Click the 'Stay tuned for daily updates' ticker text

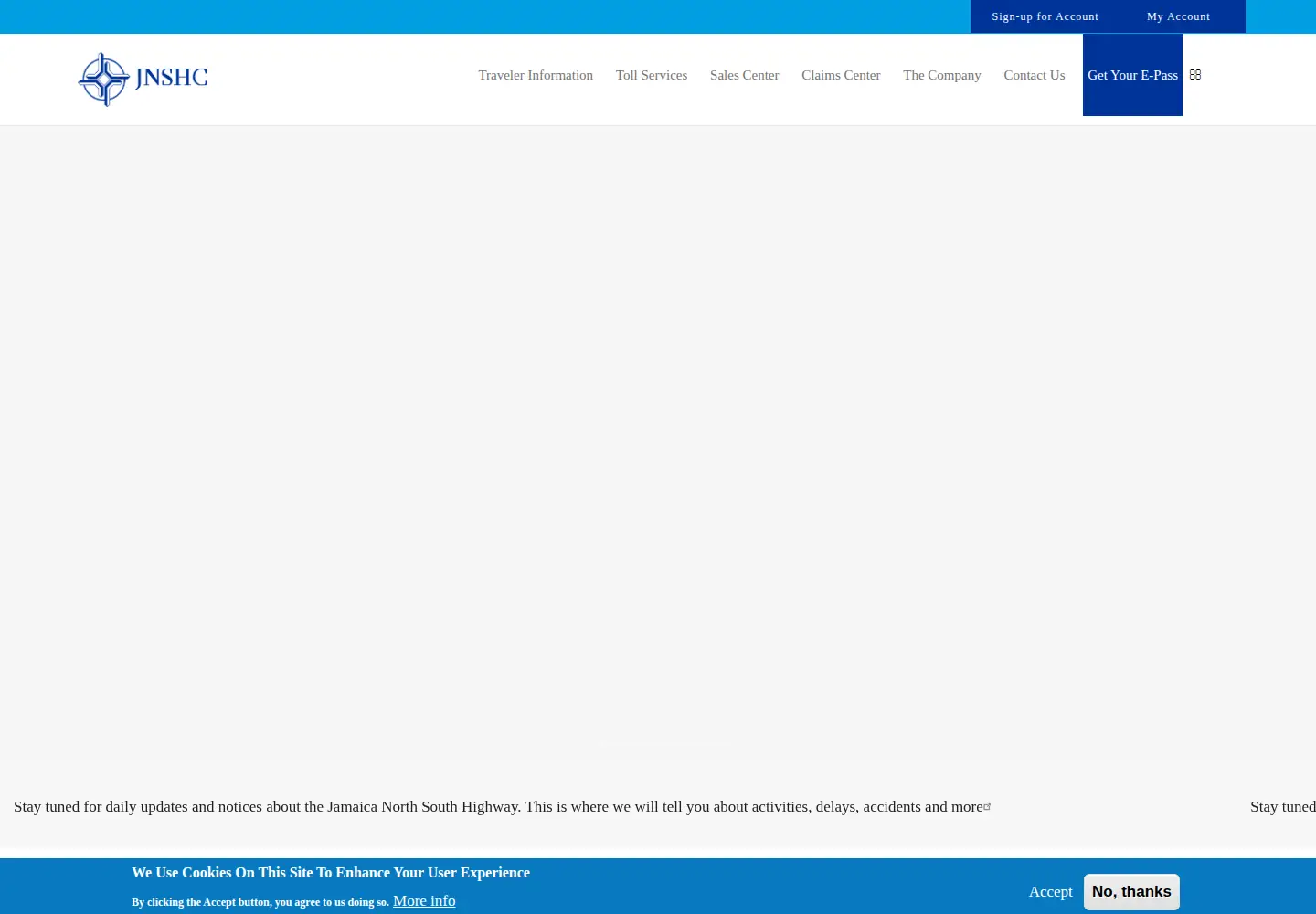pos(498,807)
